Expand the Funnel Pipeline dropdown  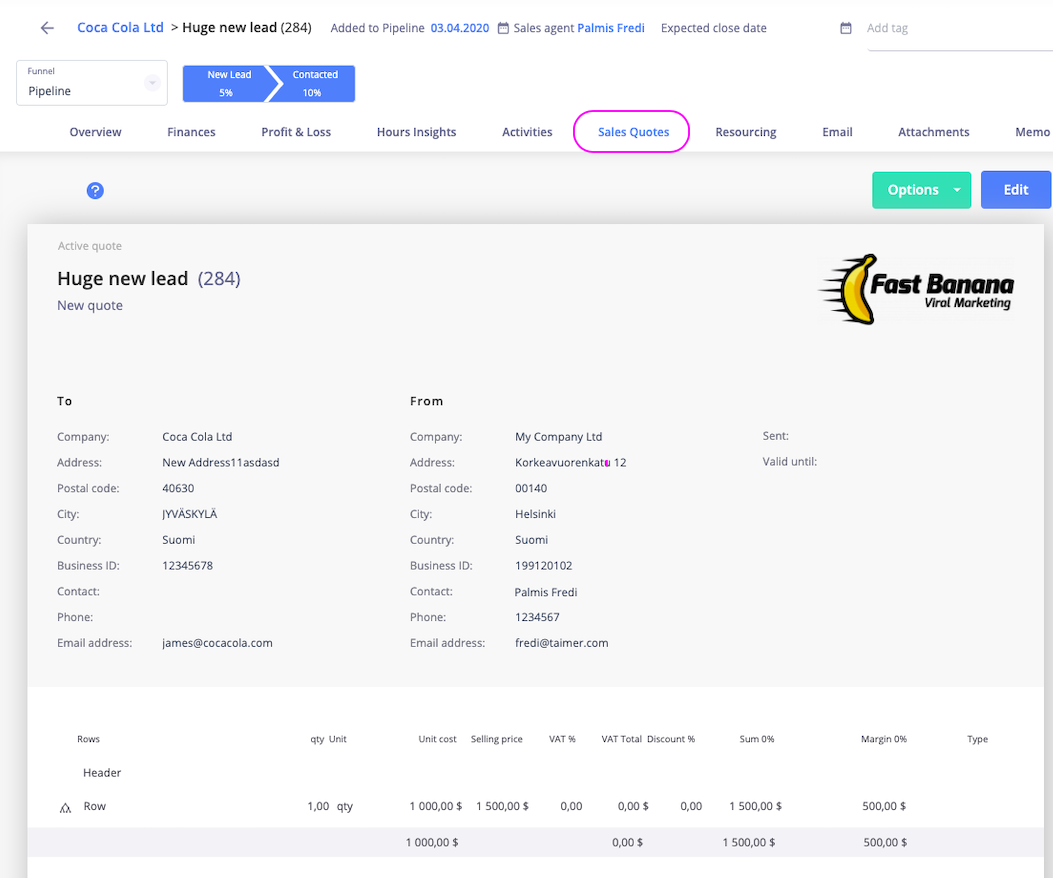point(92,83)
